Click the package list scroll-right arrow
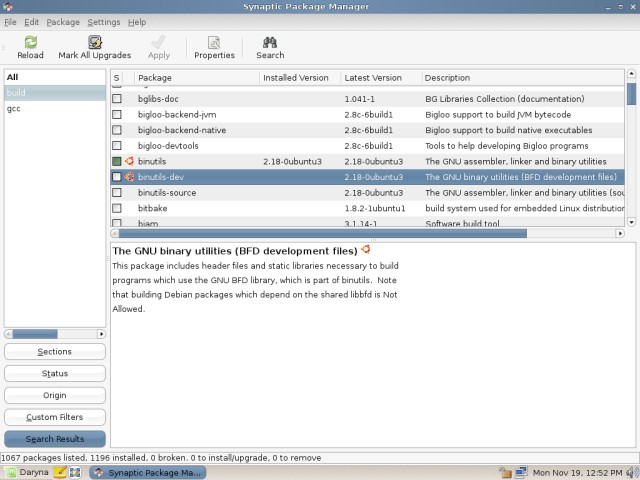This screenshot has height=480, width=640. (620, 233)
